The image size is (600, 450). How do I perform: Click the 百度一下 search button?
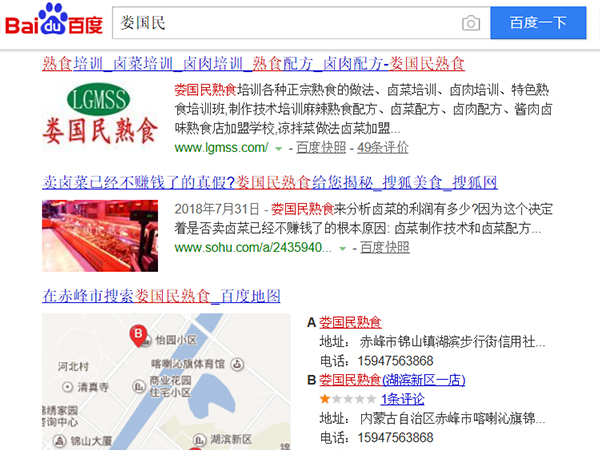point(538,23)
